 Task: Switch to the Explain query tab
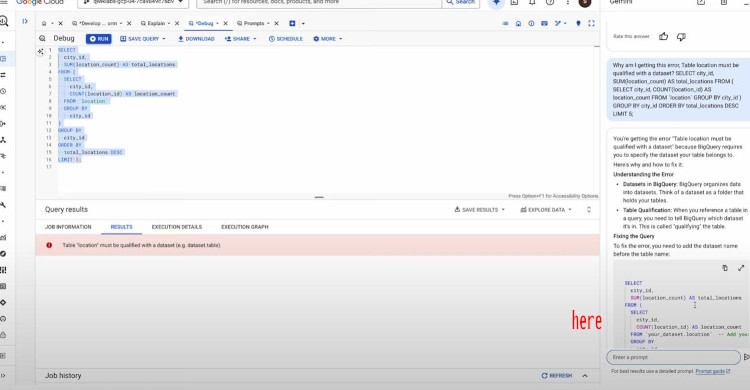pos(155,23)
